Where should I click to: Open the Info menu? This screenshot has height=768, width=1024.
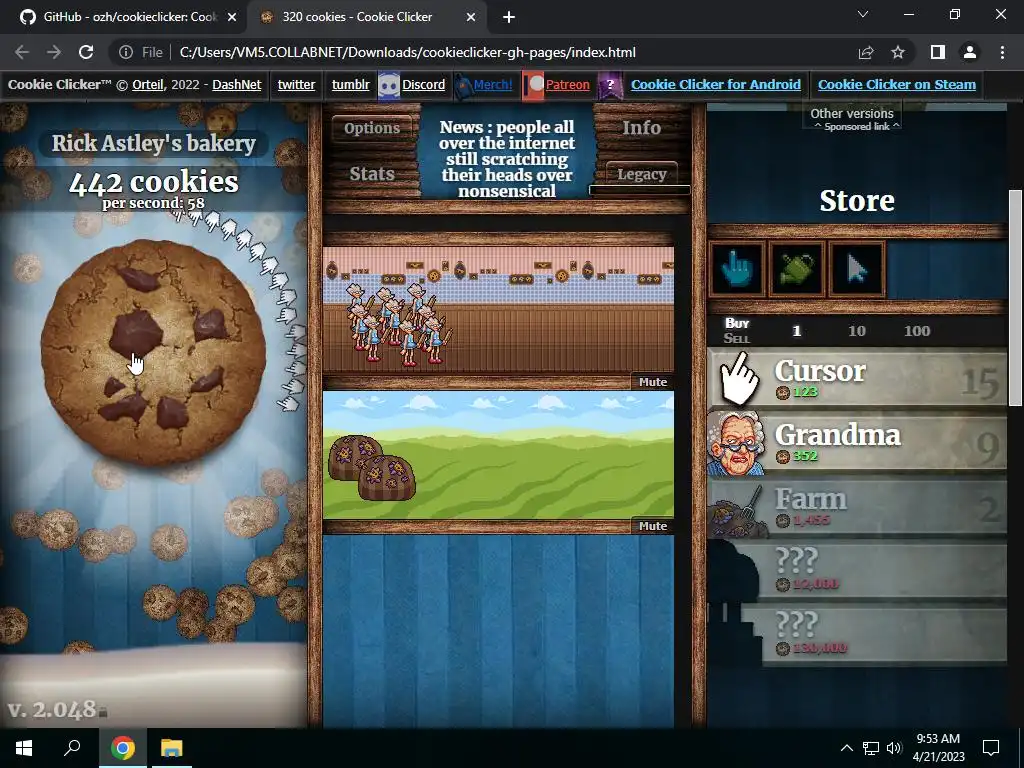641,128
